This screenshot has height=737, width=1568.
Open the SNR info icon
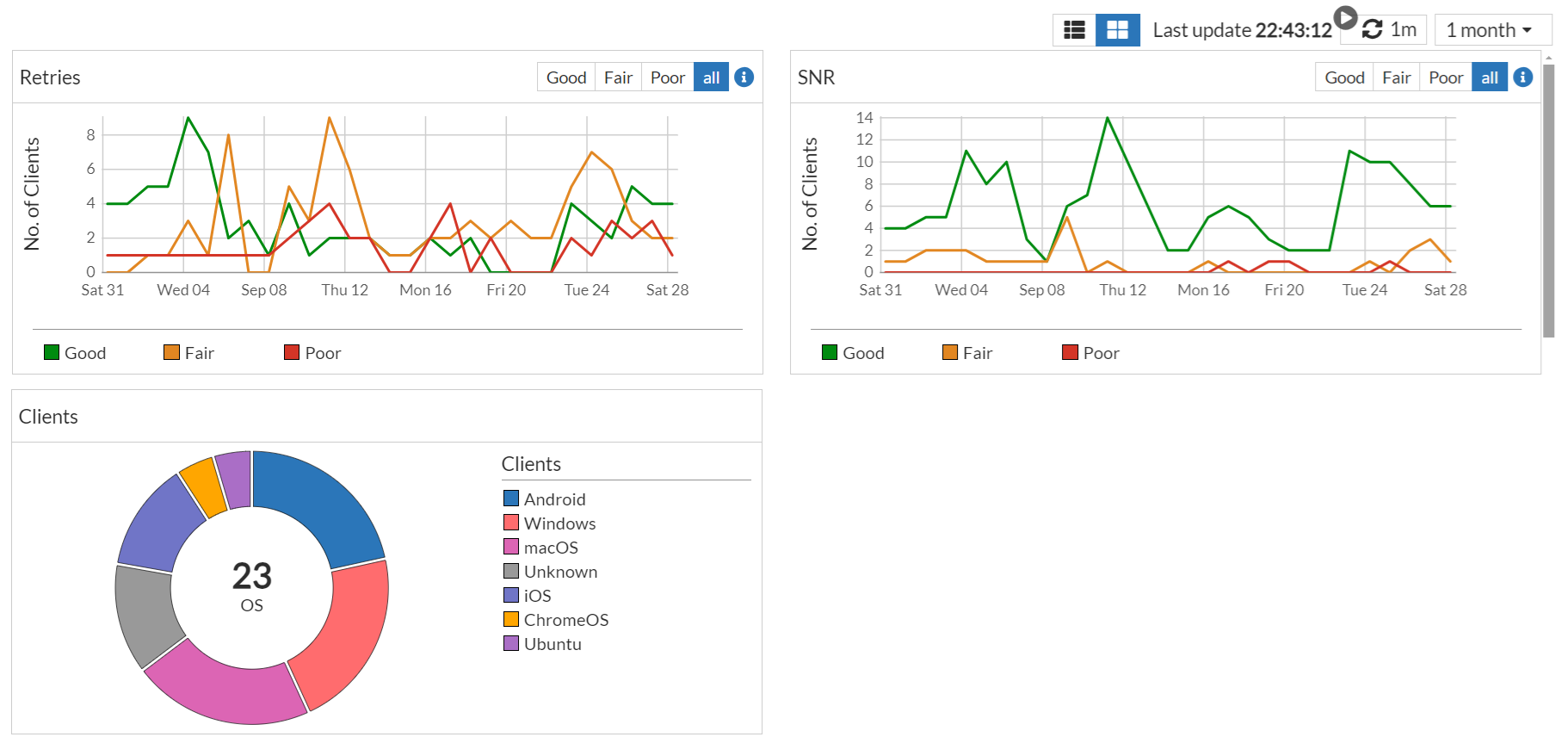[x=1522, y=77]
